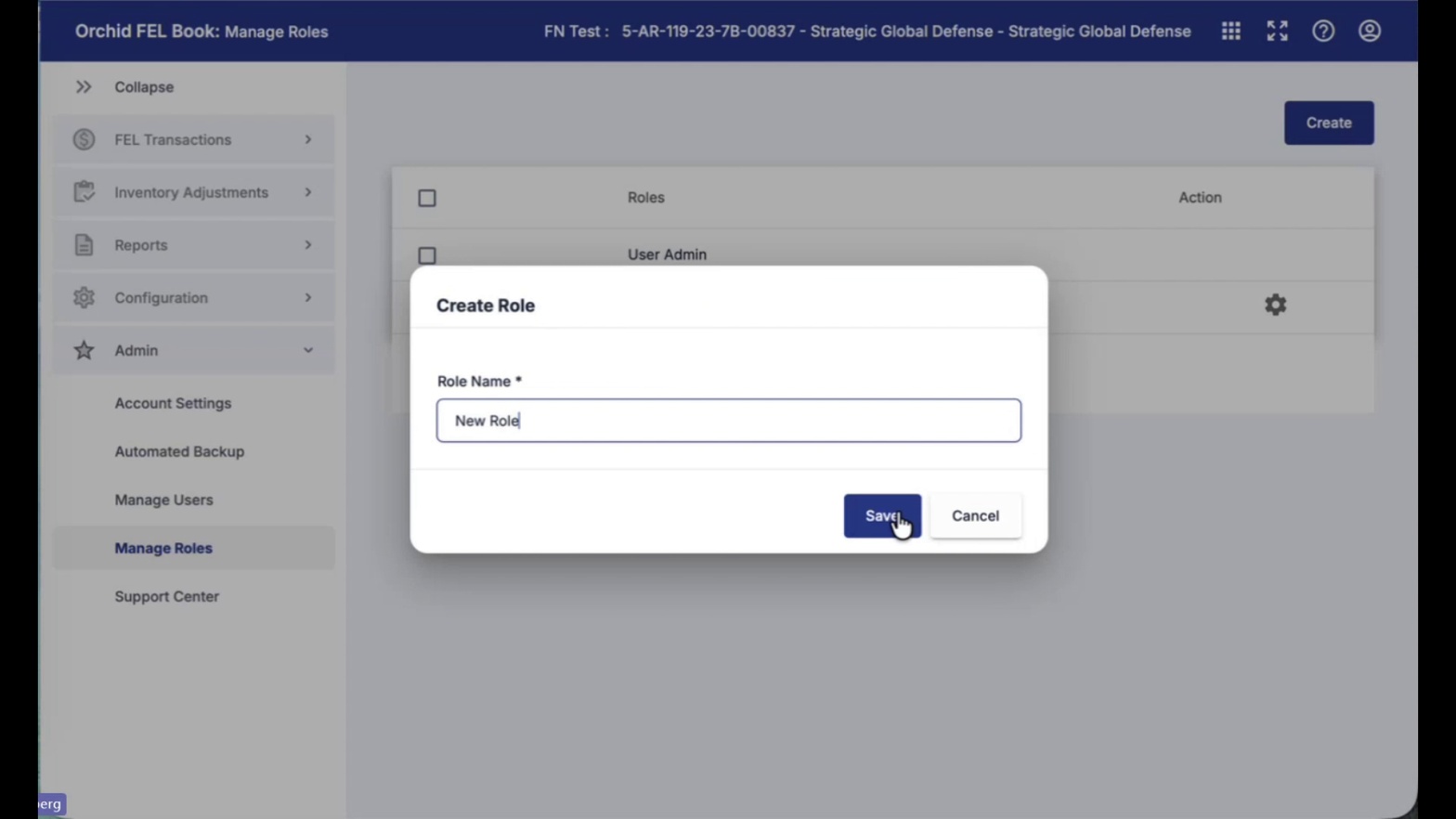Collapse the Admin menu chevron
This screenshot has height=819, width=1456.
click(308, 350)
